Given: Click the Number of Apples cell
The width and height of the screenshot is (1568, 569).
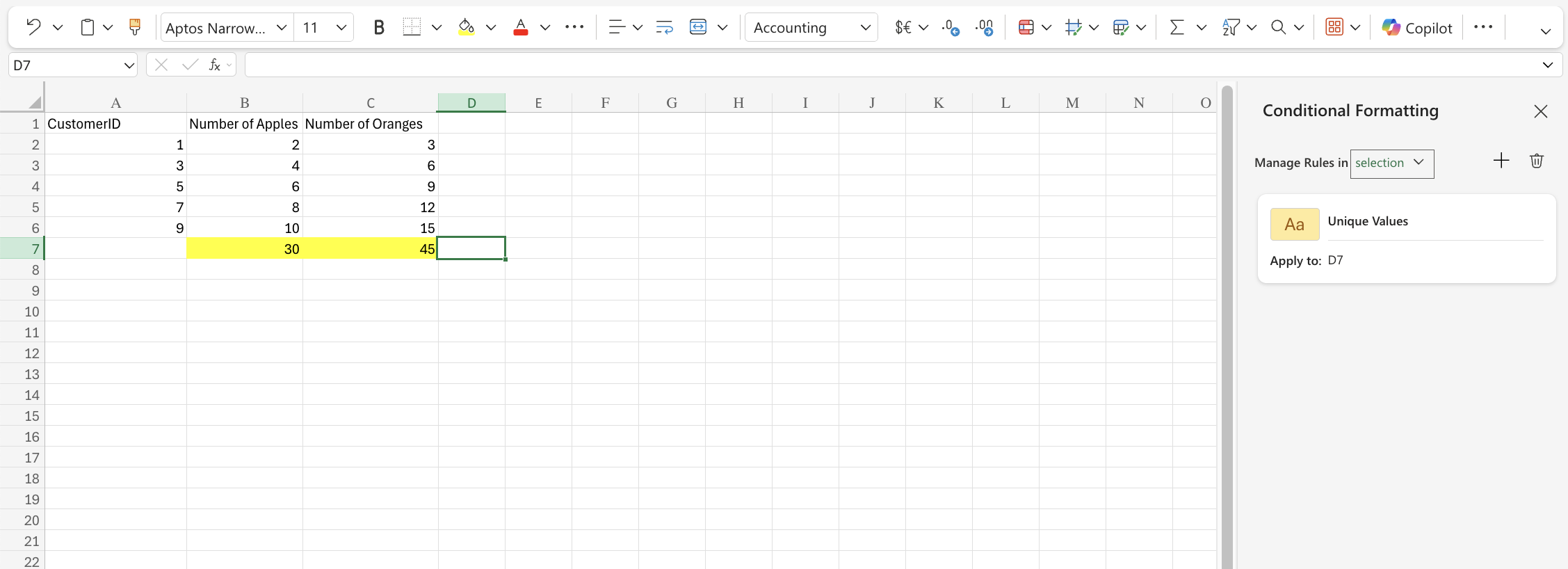Looking at the screenshot, I should [245, 124].
